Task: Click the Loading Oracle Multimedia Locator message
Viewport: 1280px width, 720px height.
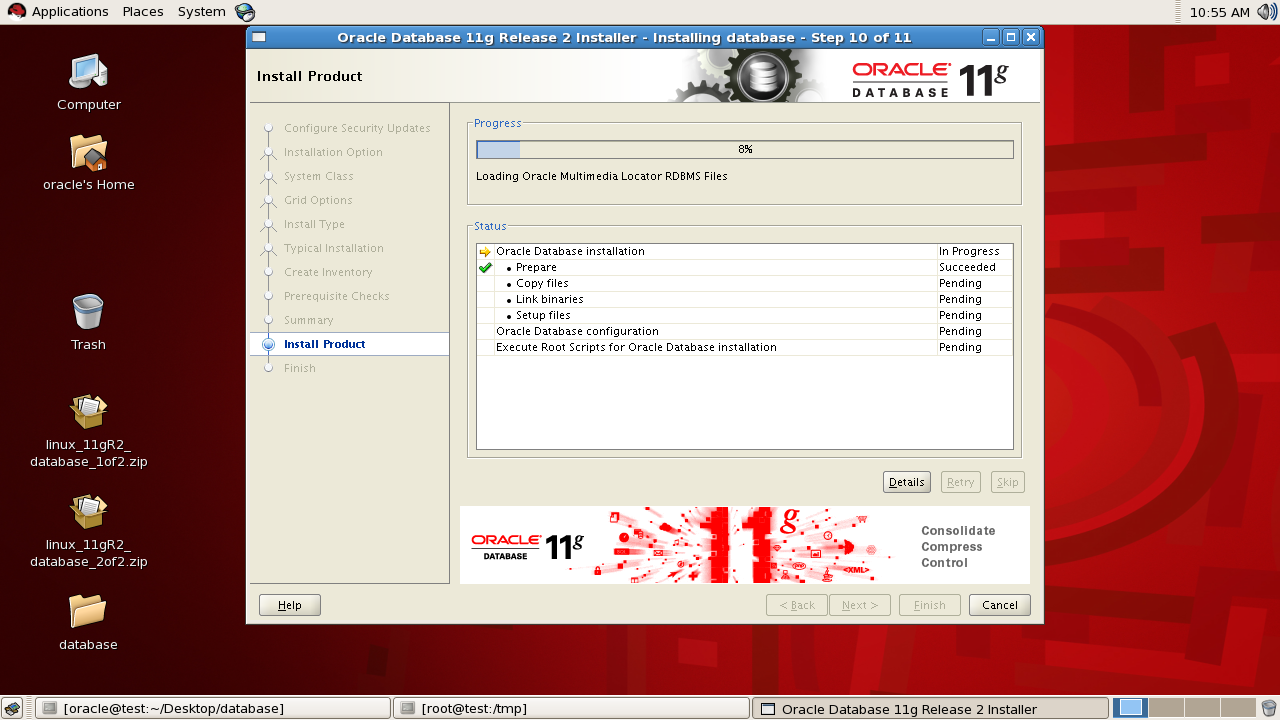Action: 602,176
